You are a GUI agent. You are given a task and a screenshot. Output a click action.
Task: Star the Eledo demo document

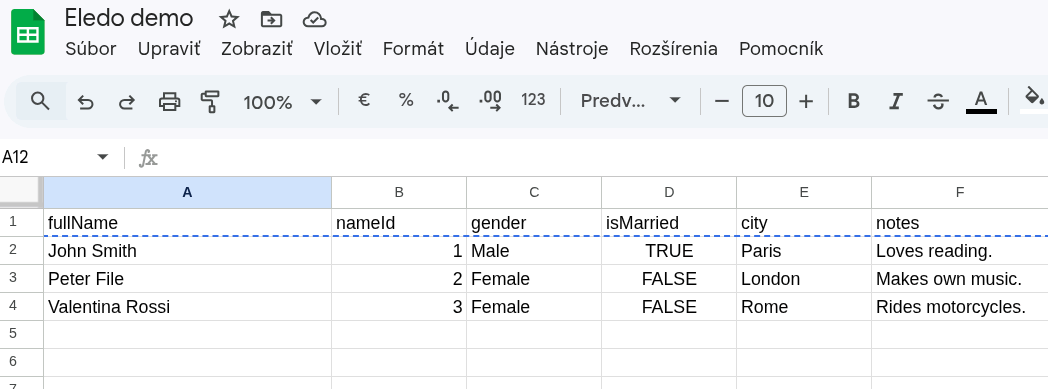tap(229, 19)
